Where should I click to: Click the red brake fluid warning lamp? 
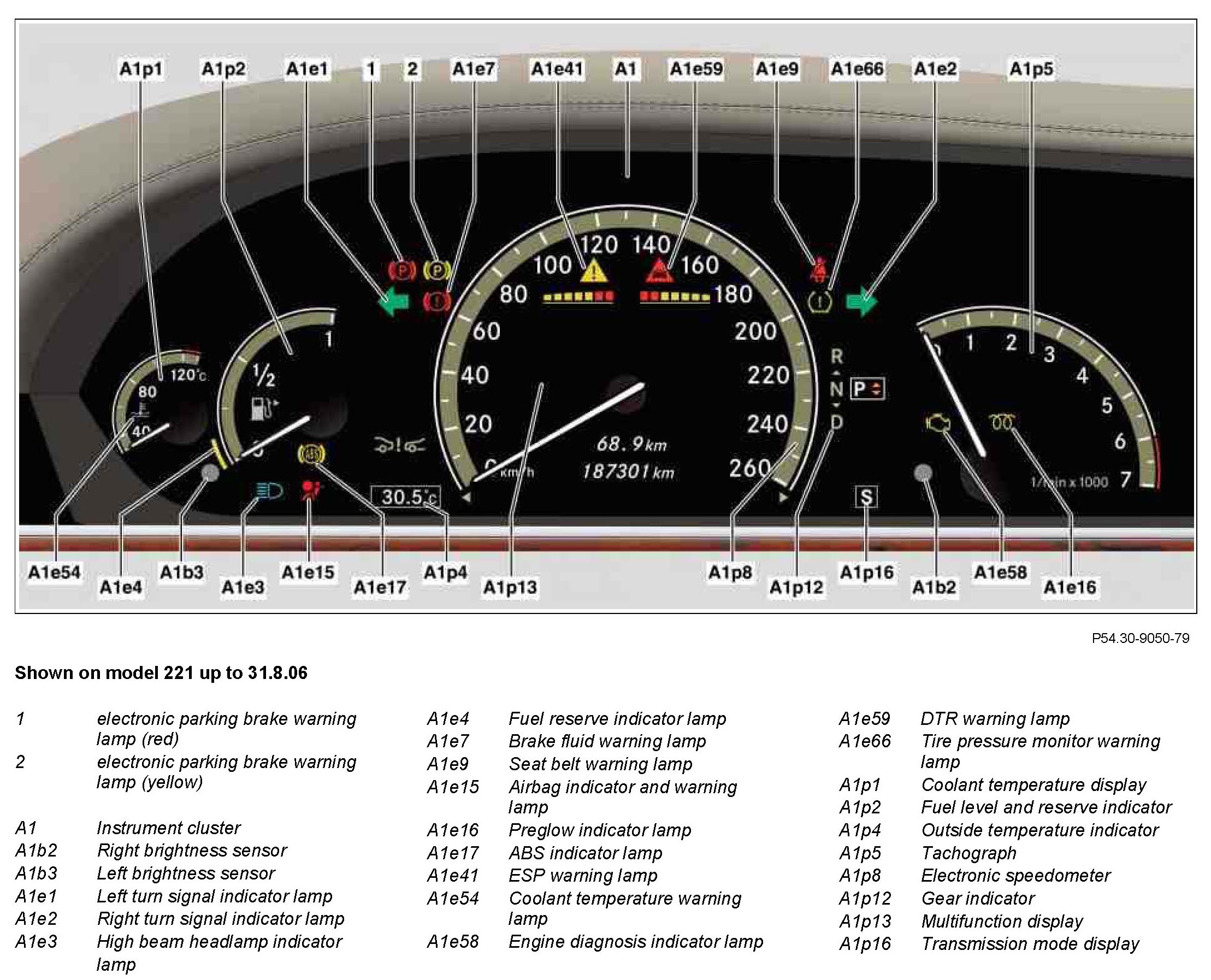point(436,301)
